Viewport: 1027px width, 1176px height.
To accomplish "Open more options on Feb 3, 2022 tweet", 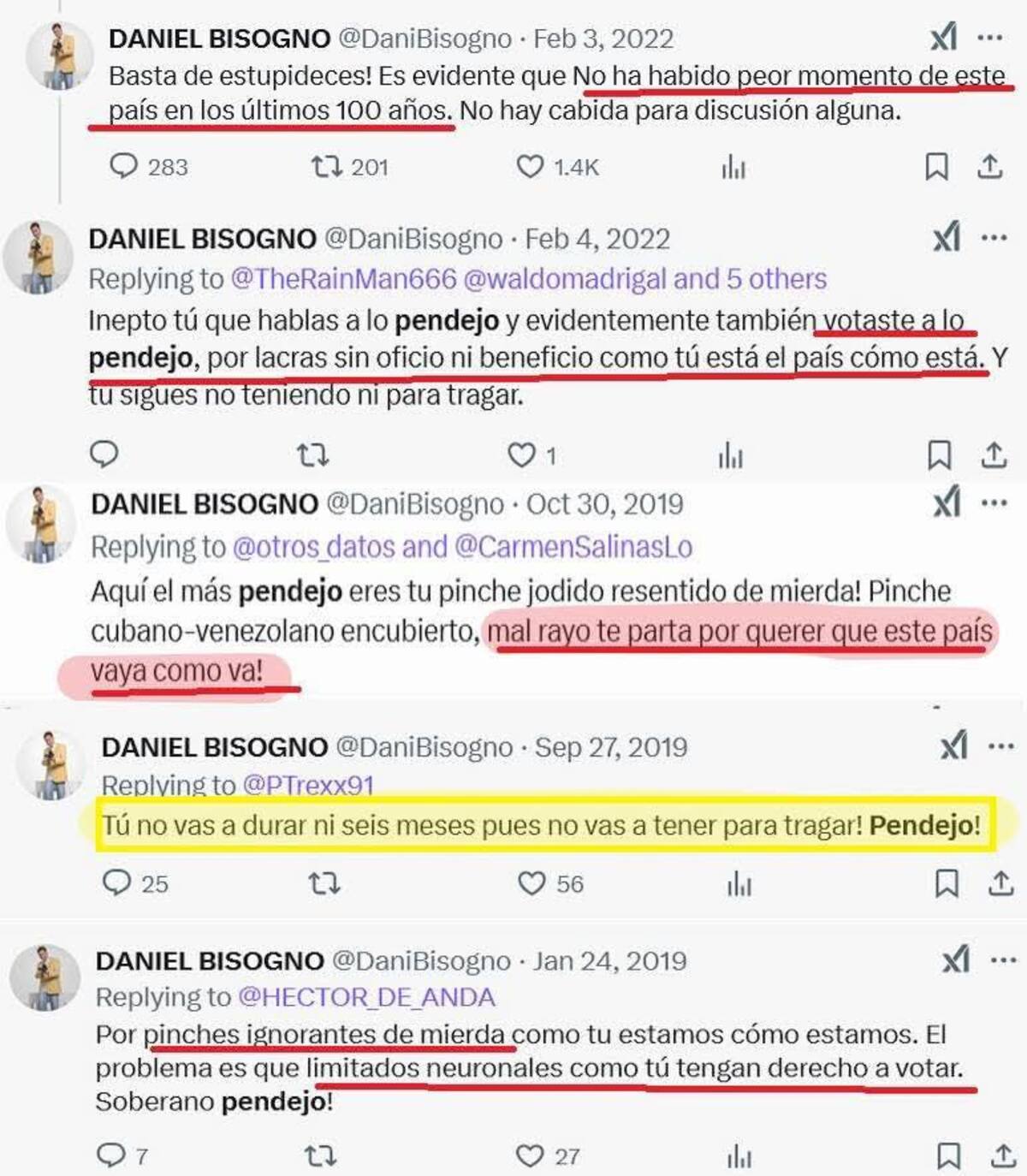I will [990, 38].
